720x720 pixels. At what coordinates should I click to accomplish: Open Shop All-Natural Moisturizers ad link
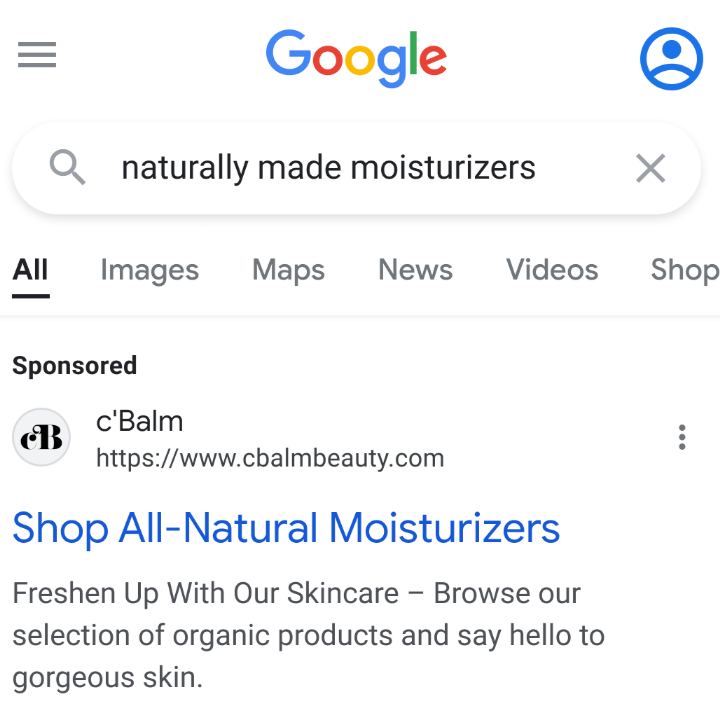pos(286,529)
